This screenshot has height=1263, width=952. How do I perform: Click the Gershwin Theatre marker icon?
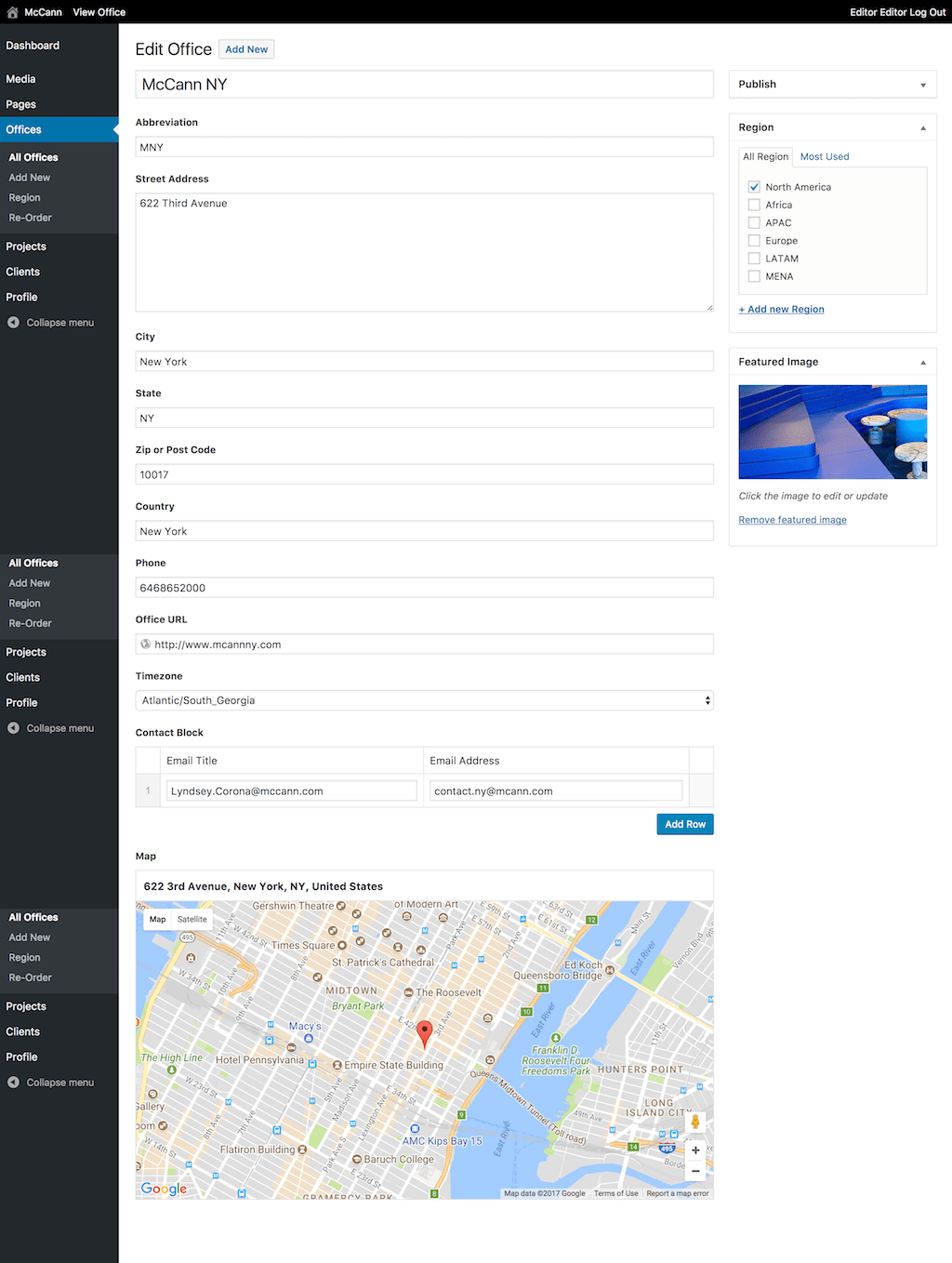tap(341, 906)
